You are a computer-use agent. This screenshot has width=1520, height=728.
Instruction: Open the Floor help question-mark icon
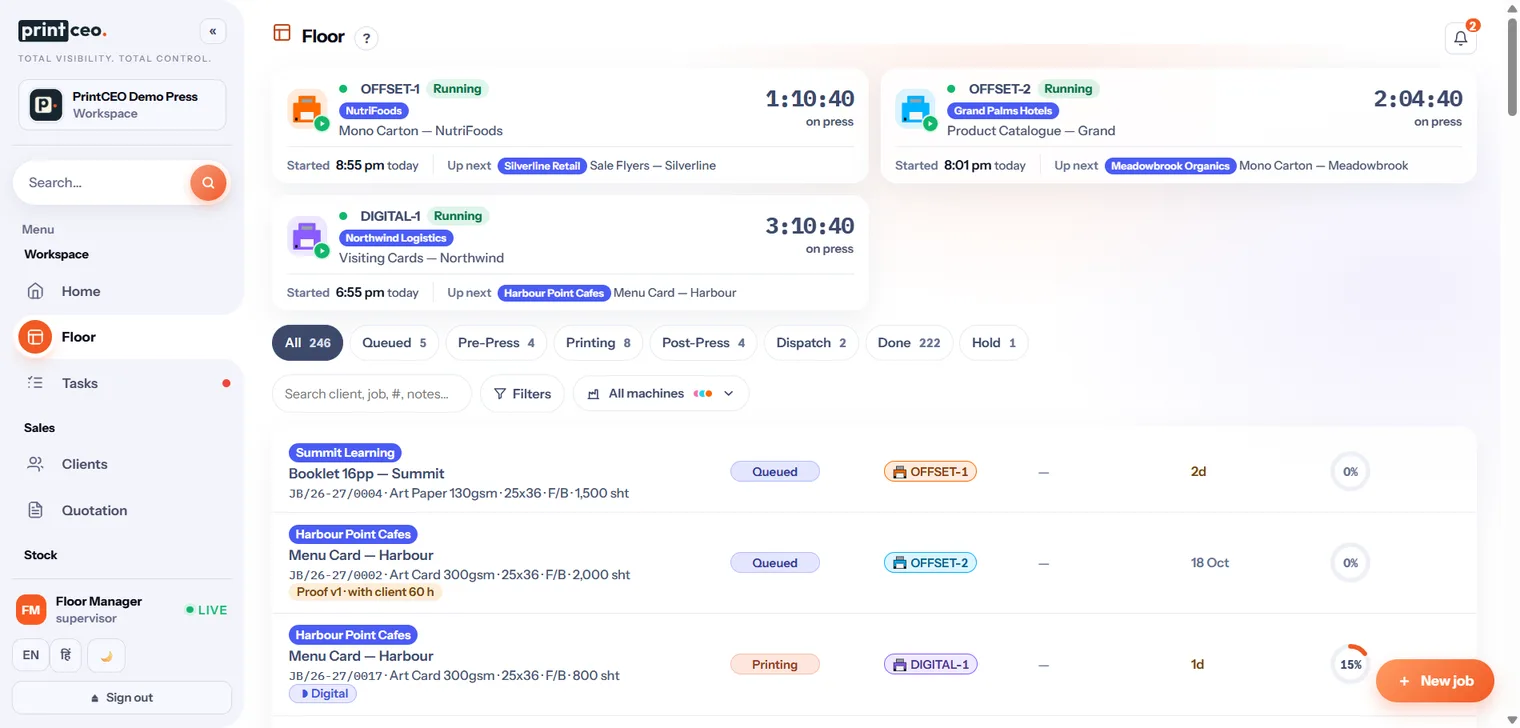coord(367,38)
